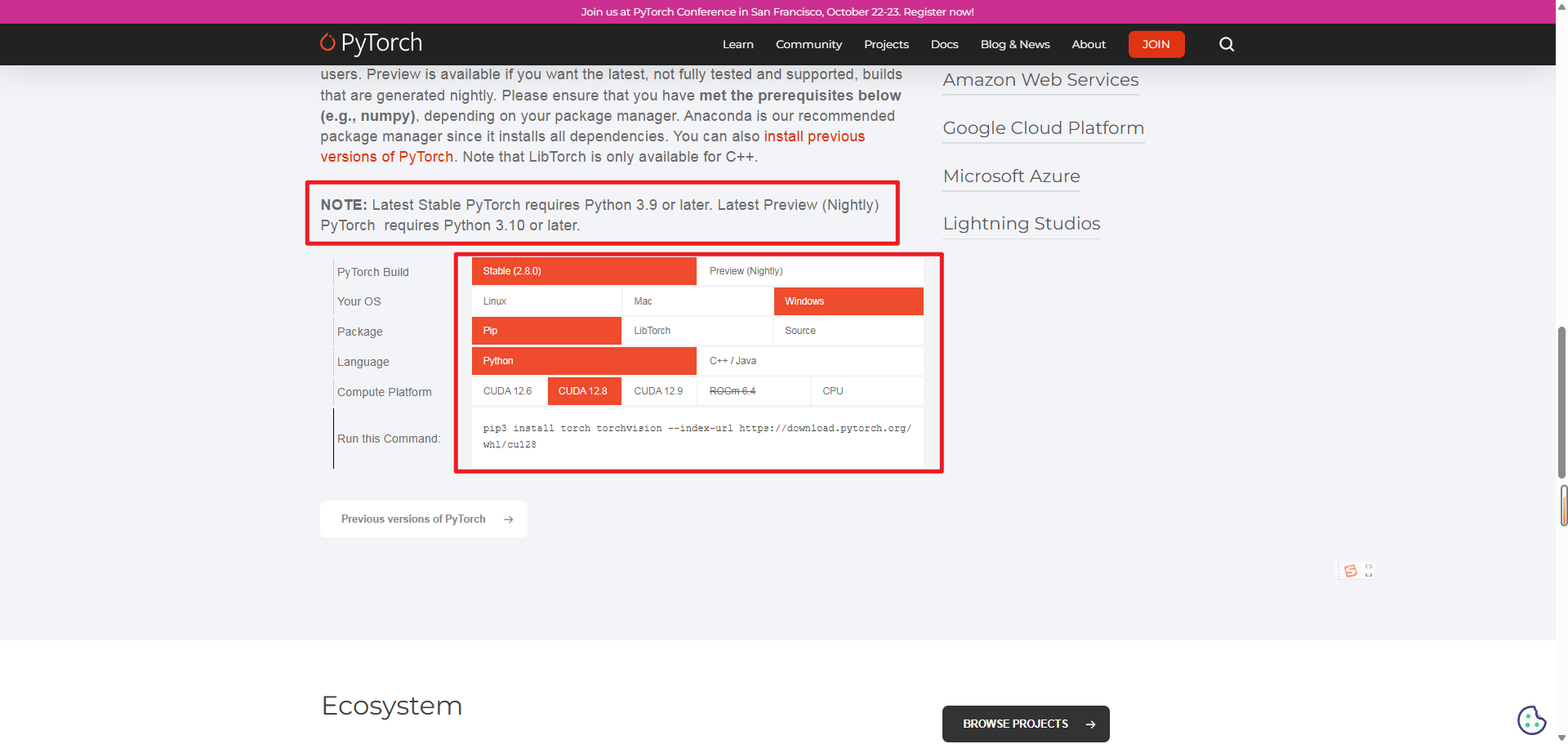1568x744 pixels.
Task: Click the Run this Command label
Action: click(389, 439)
